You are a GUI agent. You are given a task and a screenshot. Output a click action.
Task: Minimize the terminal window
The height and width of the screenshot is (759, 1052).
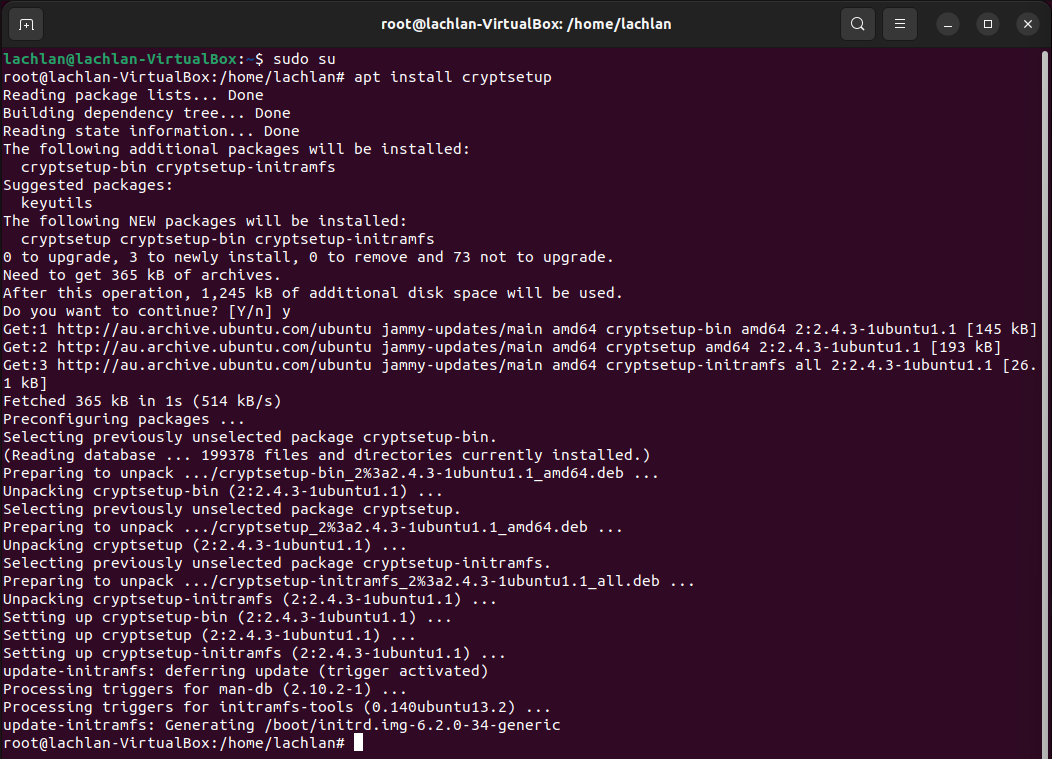coord(947,23)
